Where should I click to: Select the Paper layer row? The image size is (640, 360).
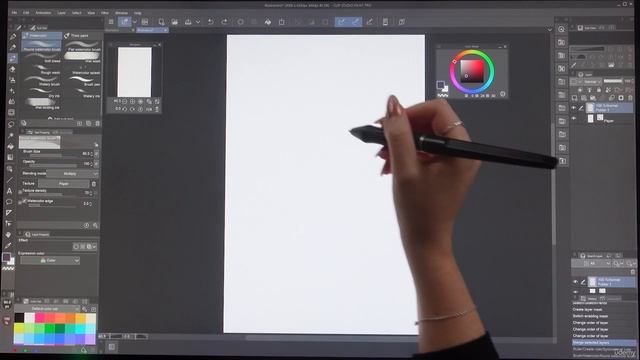click(x=603, y=119)
